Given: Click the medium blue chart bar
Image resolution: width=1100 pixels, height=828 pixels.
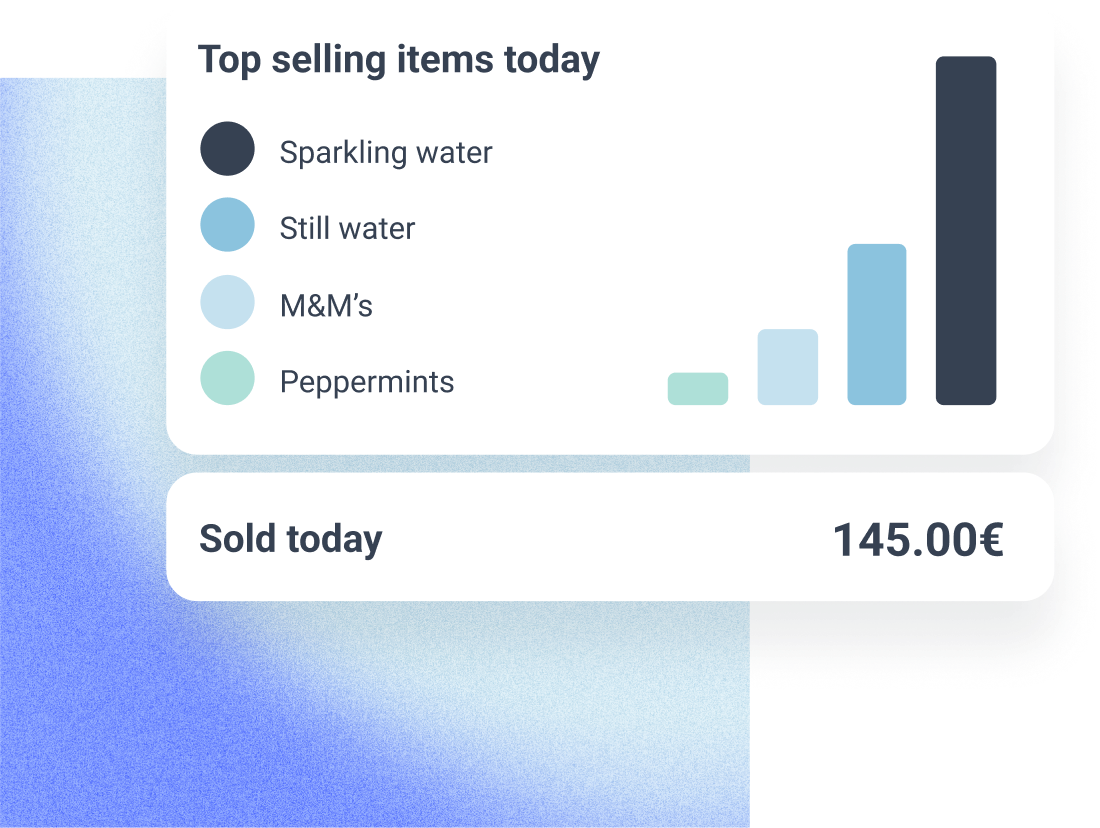Looking at the screenshot, I should point(877,325).
